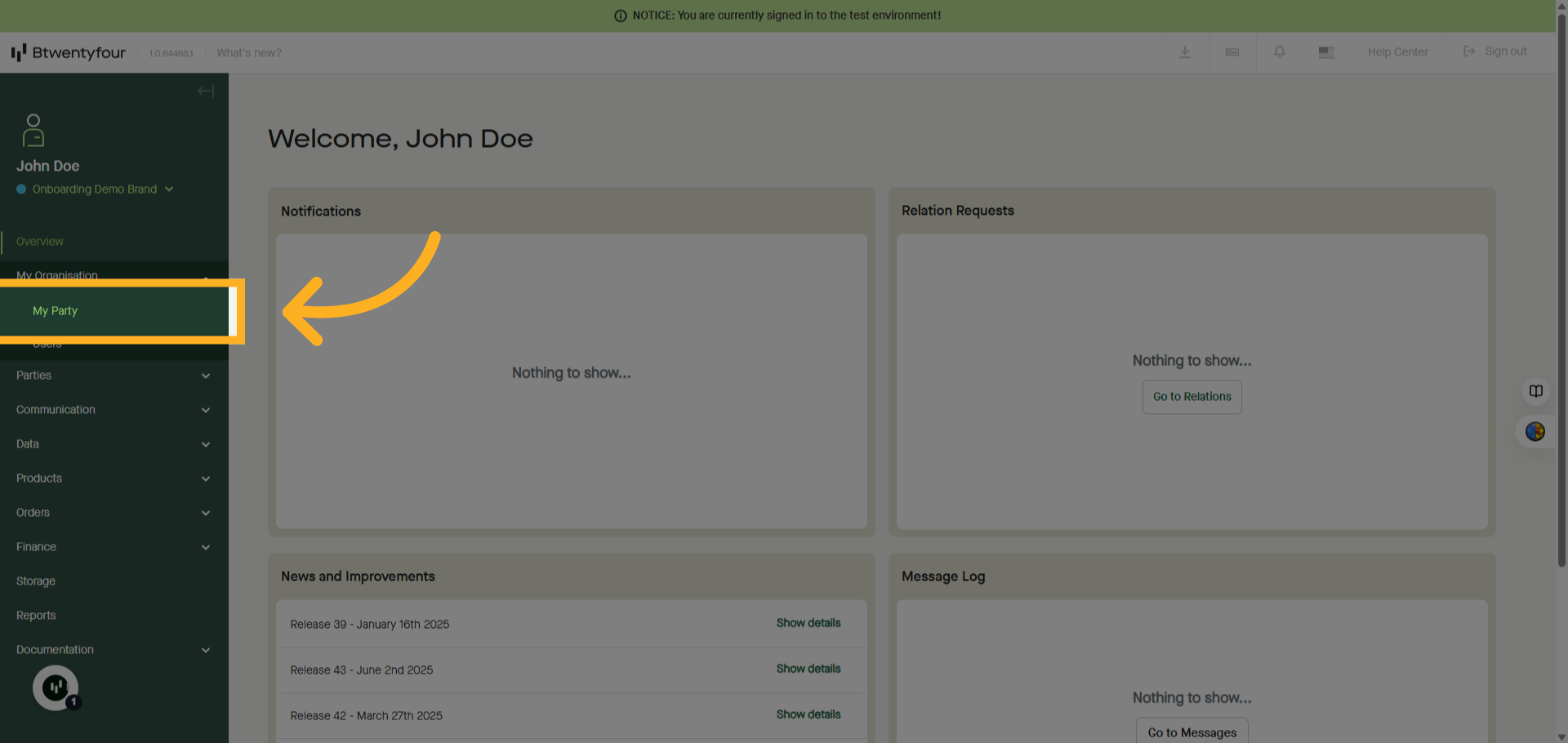The height and width of the screenshot is (743, 1568).
Task: Open the Storage menu item
Action: (x=36, y=581)
